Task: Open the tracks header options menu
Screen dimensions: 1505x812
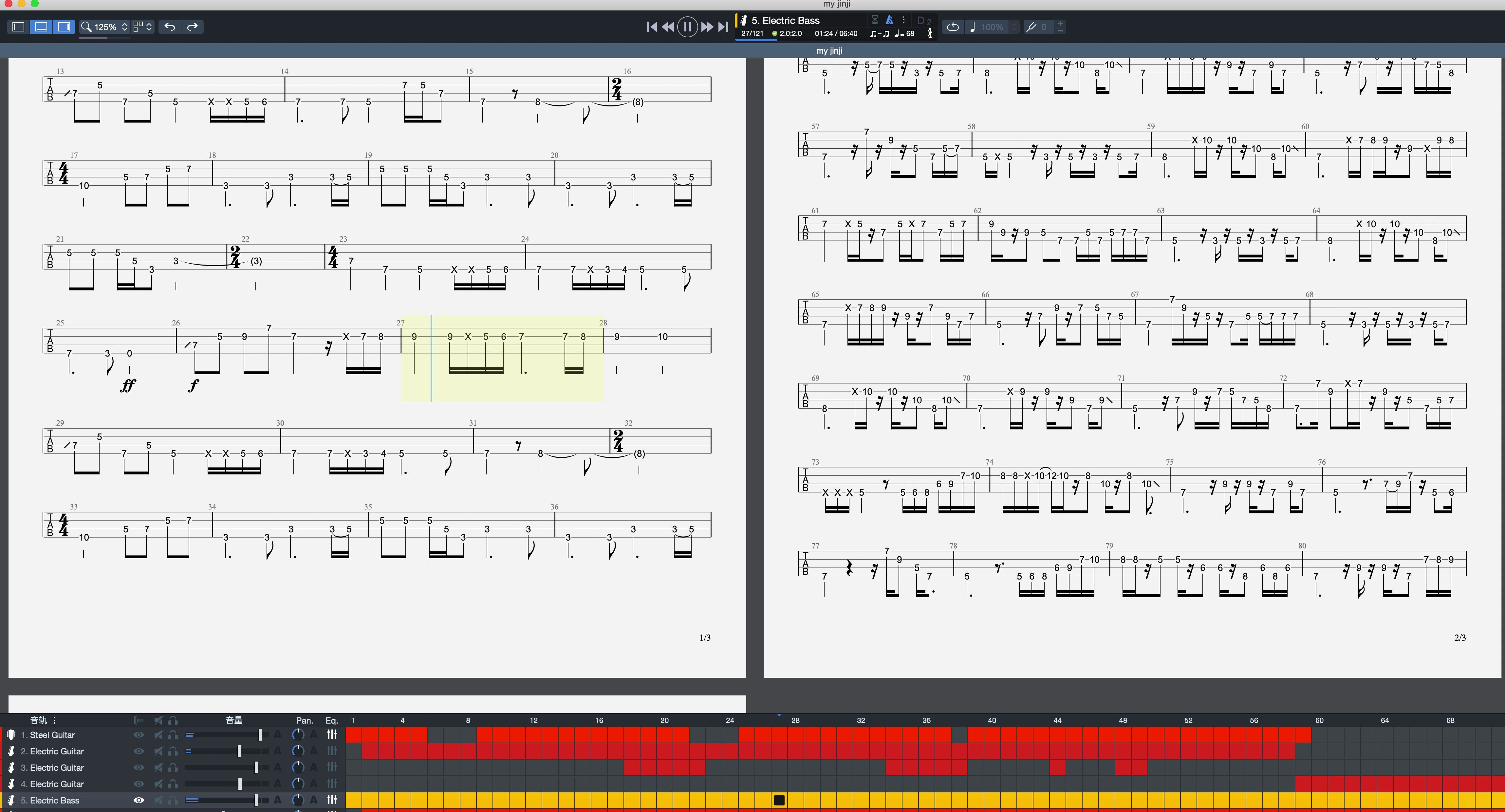Action: 54,720
